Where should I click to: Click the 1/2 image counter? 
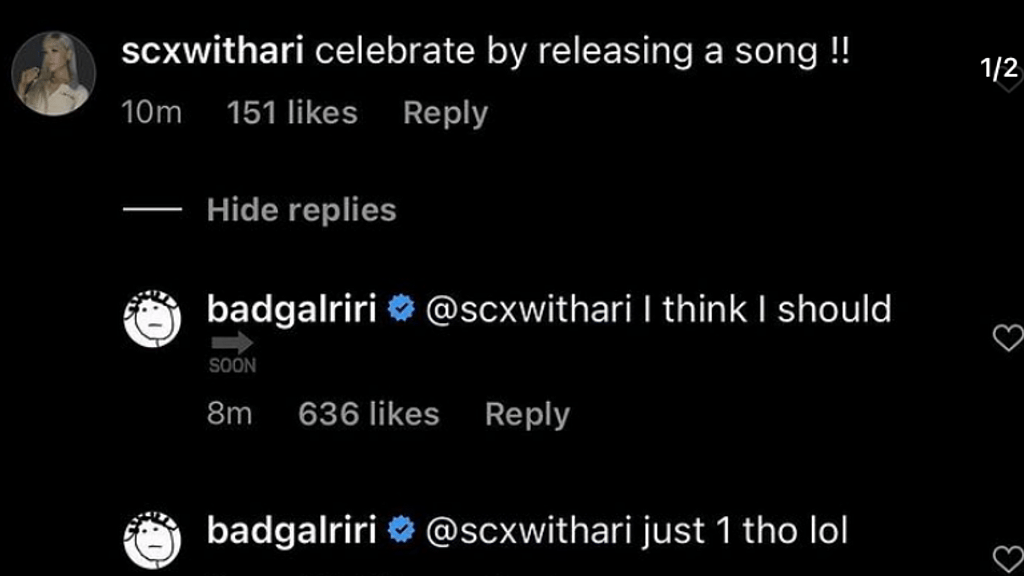click(x=999, y=69)
